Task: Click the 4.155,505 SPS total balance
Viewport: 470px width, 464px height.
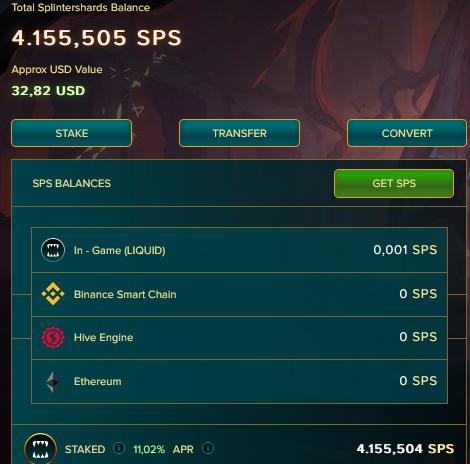Action: point(97,37)
